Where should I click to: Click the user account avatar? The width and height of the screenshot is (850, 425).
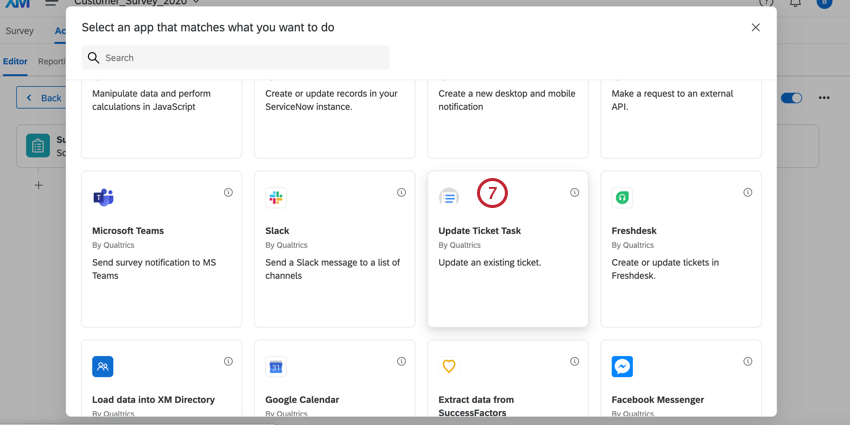[824, 3]
